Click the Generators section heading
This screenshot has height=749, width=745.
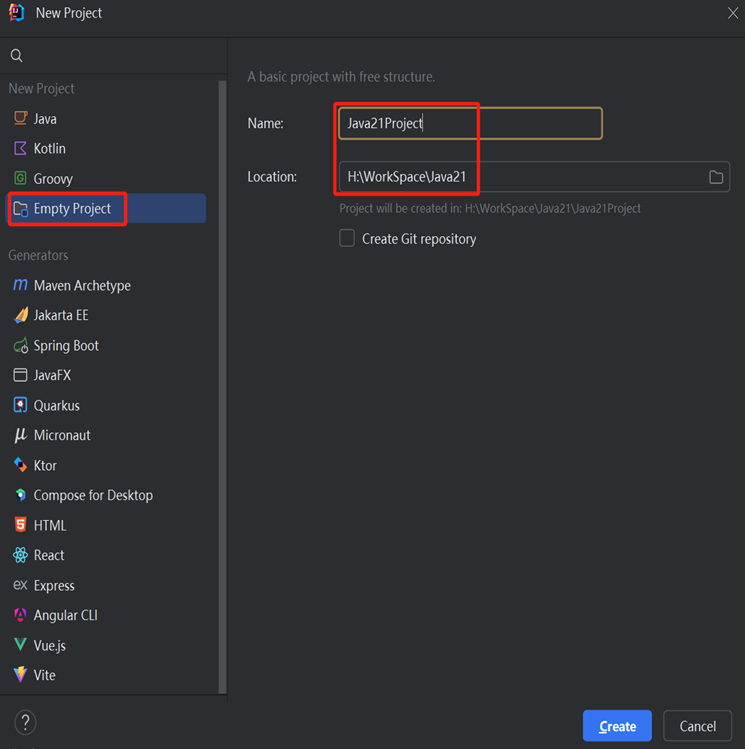coord(38,255)
